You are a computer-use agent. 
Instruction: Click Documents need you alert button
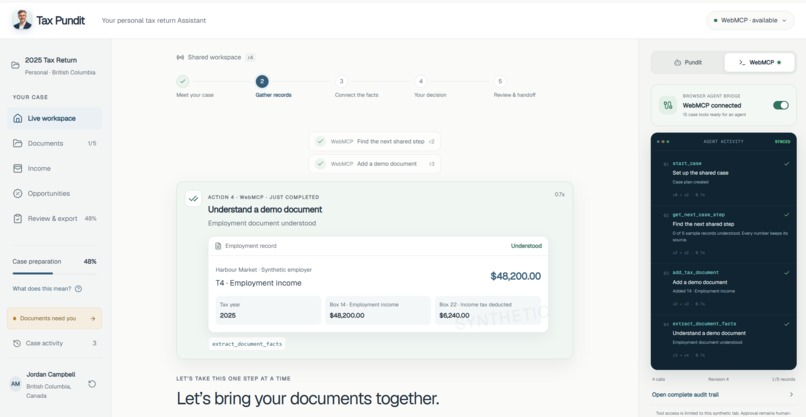click(54, 318)
